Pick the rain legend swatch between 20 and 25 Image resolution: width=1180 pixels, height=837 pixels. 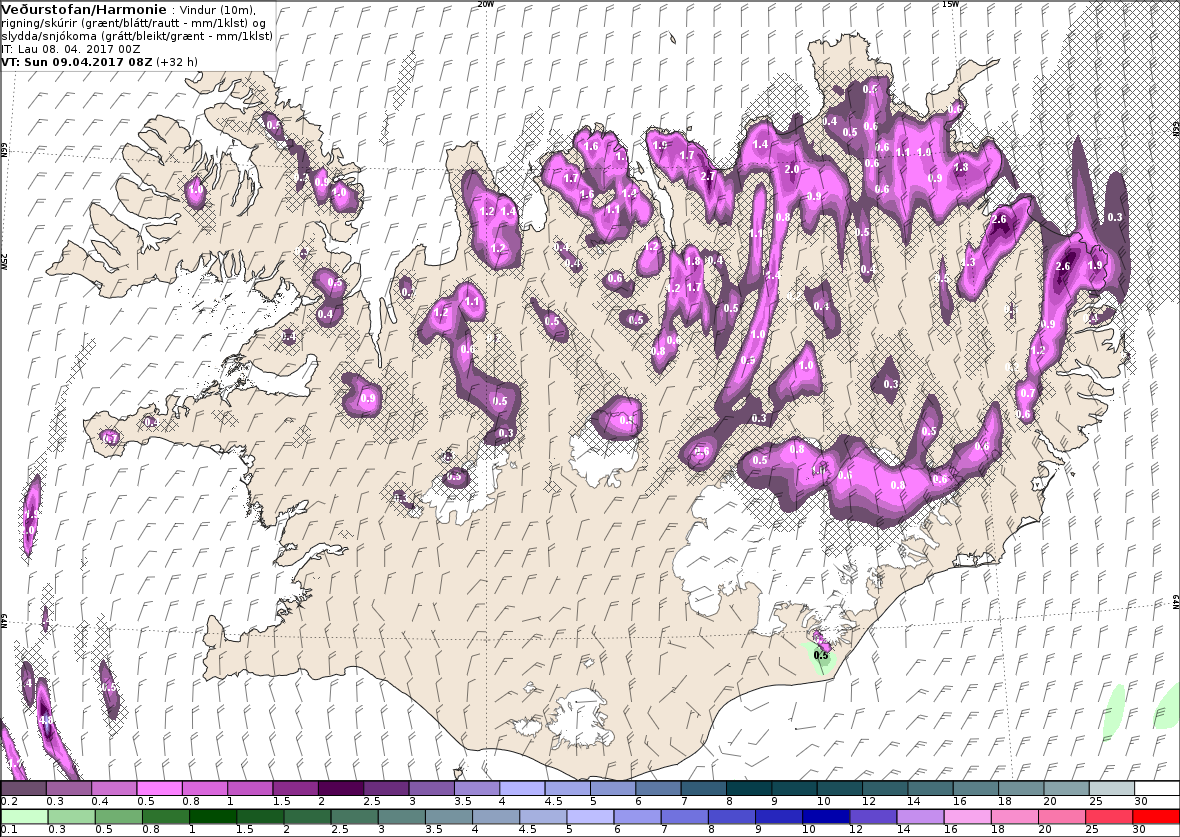coord(1062,817)
